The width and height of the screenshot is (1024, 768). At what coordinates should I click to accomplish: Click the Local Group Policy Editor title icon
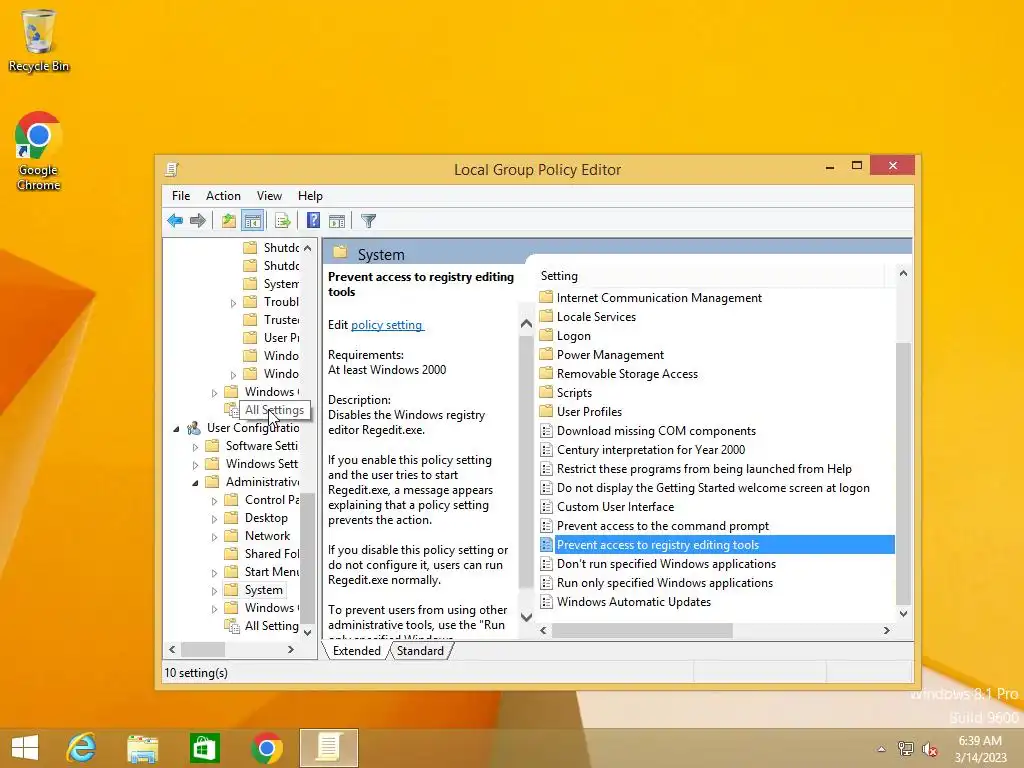pyautogui.click(x=172, y=169)
